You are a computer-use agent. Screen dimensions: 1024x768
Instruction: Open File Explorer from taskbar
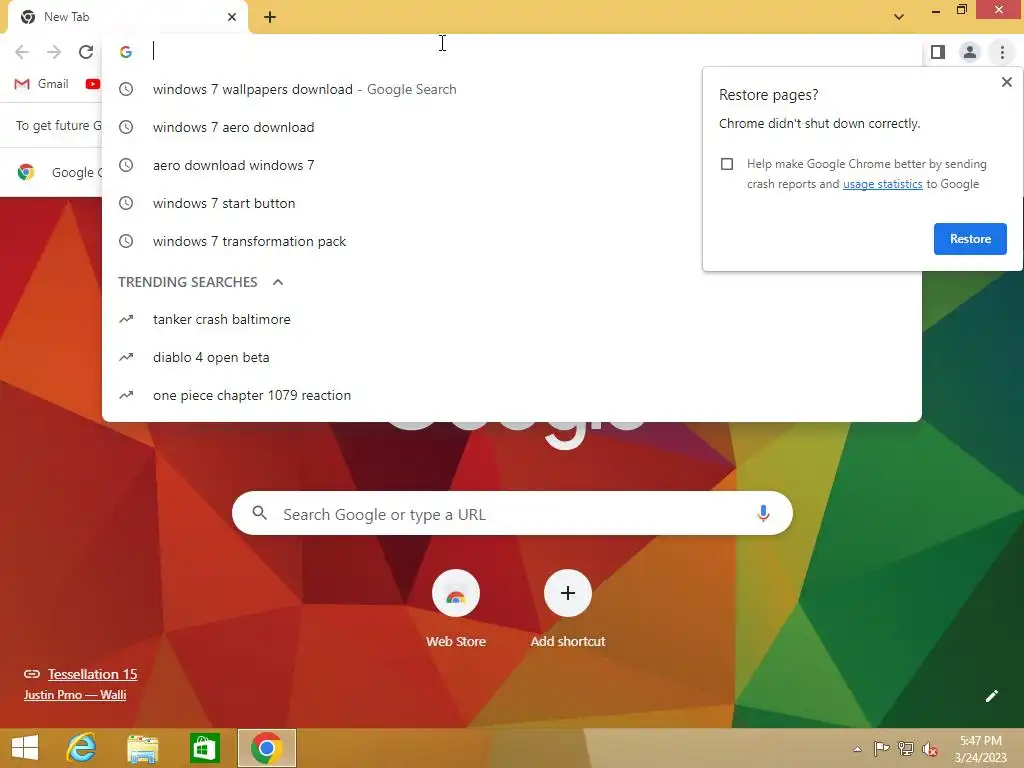coord(142,748)
